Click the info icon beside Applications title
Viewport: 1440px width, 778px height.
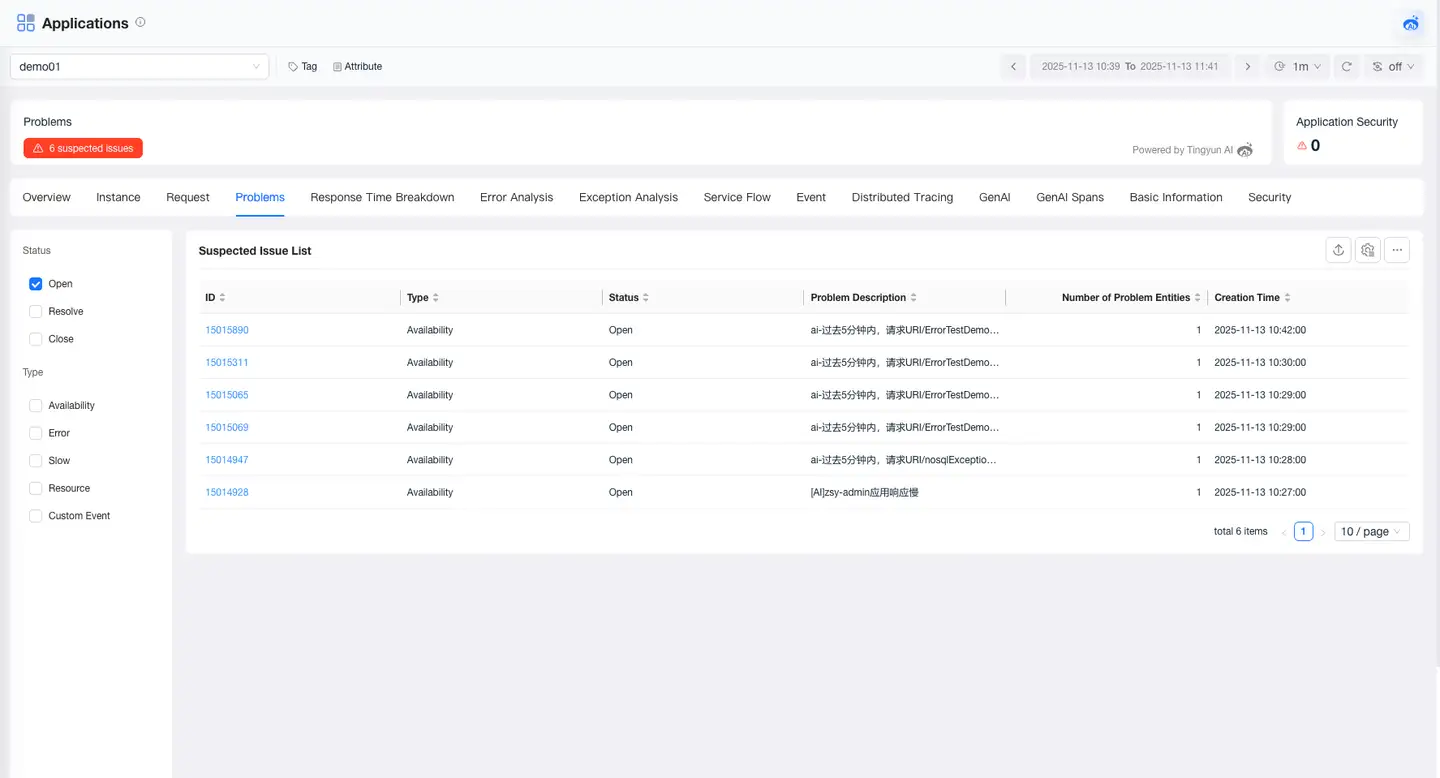pos(140,22)
